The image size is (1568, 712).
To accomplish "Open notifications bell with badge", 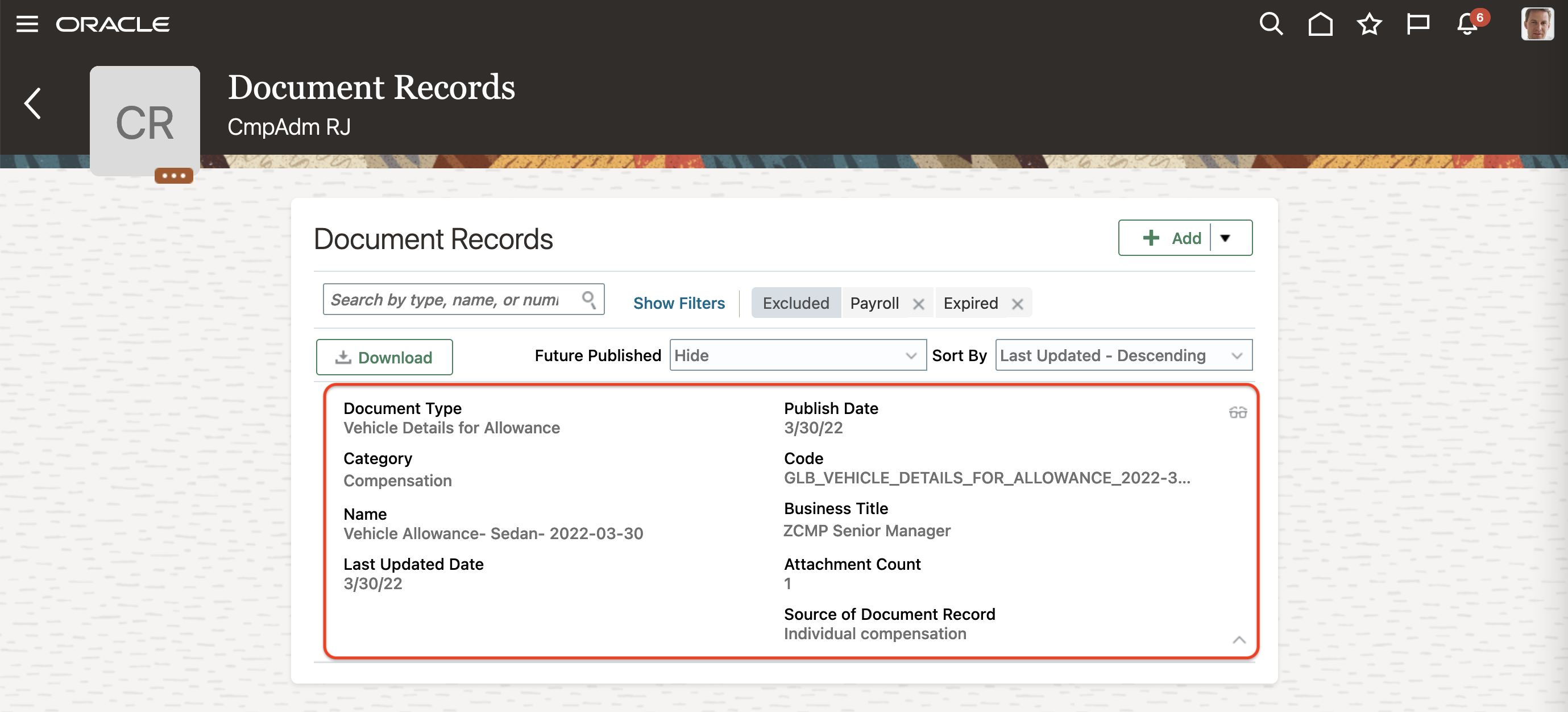I will [x=1467, y=24].
